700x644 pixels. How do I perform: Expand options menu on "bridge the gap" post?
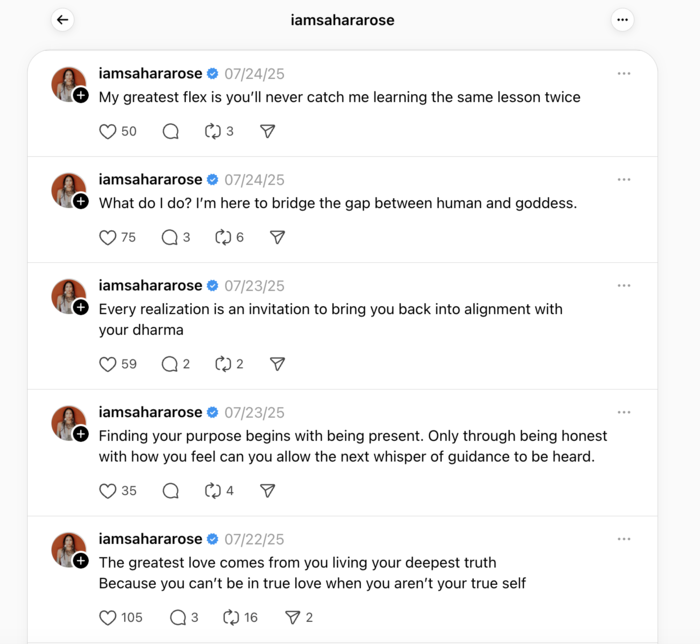tap(624, 180)
